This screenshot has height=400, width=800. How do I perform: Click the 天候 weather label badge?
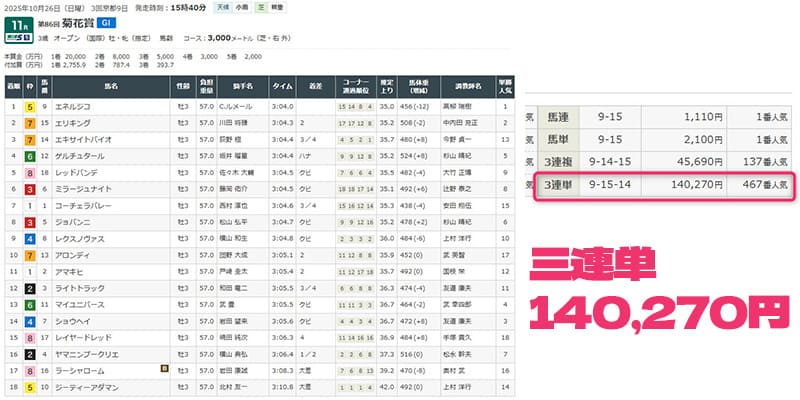[x=222, y=7]
